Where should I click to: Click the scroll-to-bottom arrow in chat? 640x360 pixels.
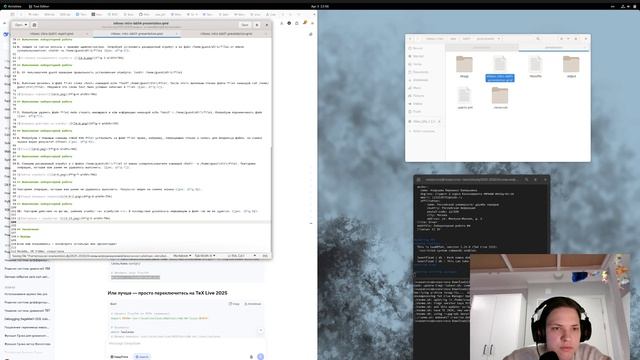[x=260, y=330]
